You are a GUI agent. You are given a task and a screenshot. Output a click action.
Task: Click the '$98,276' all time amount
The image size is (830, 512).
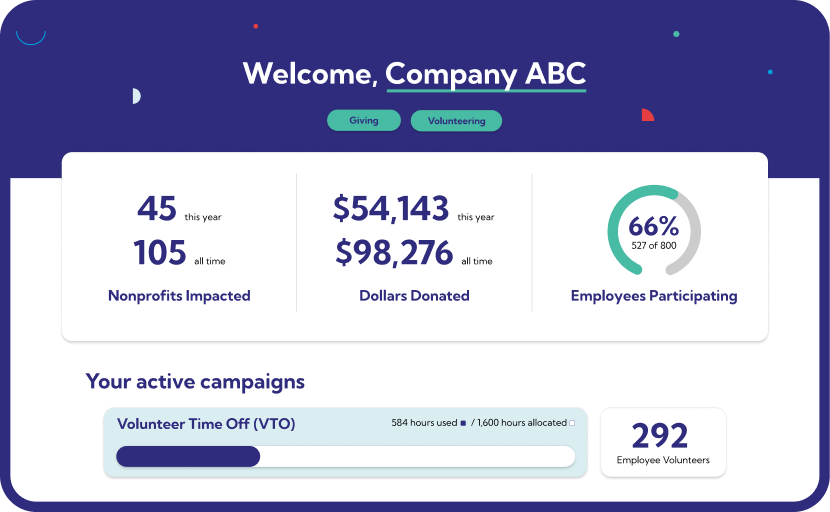[x=394, y=253]
